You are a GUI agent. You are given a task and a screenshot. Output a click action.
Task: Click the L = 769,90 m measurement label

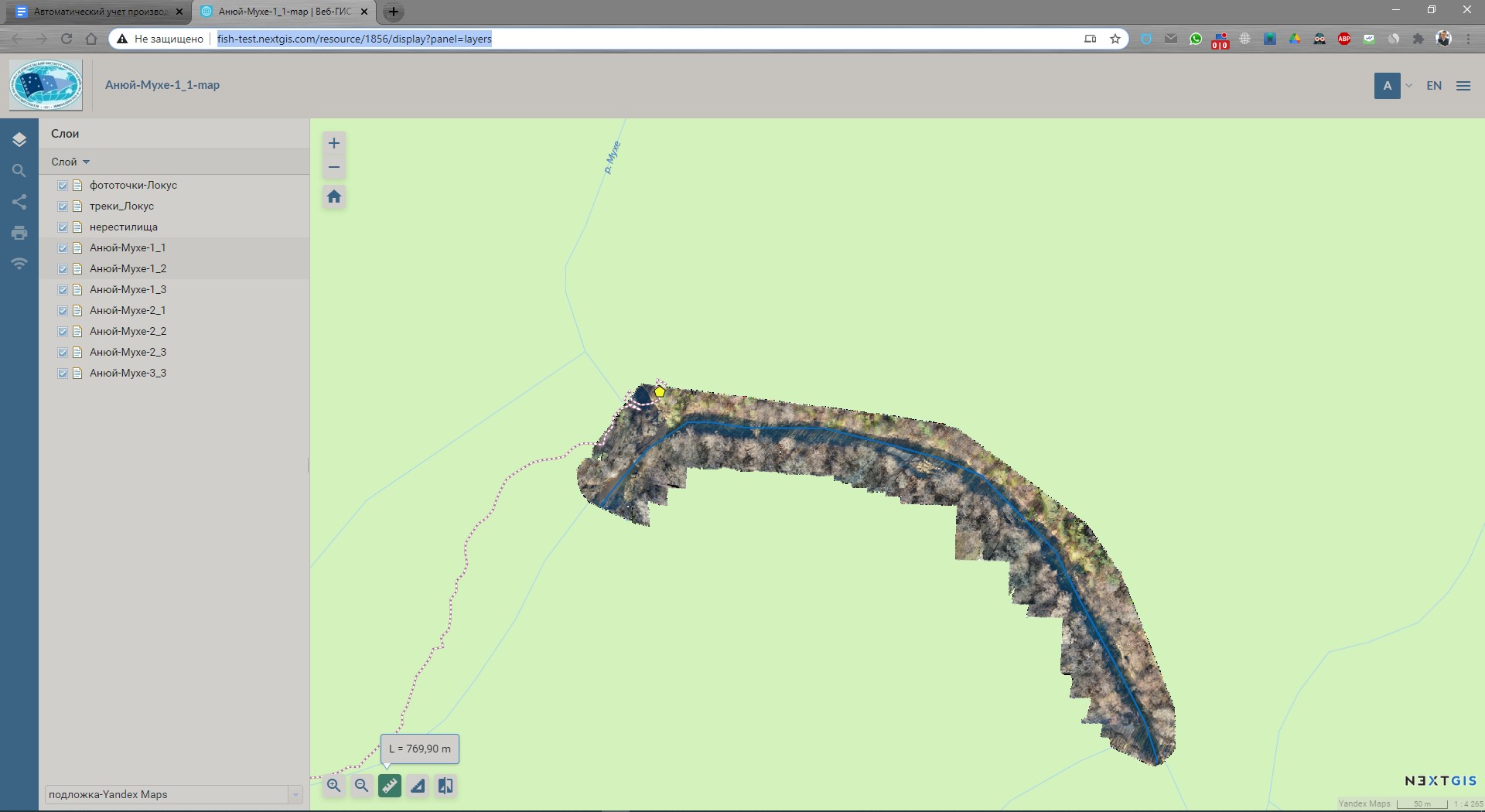click(420, 749)
